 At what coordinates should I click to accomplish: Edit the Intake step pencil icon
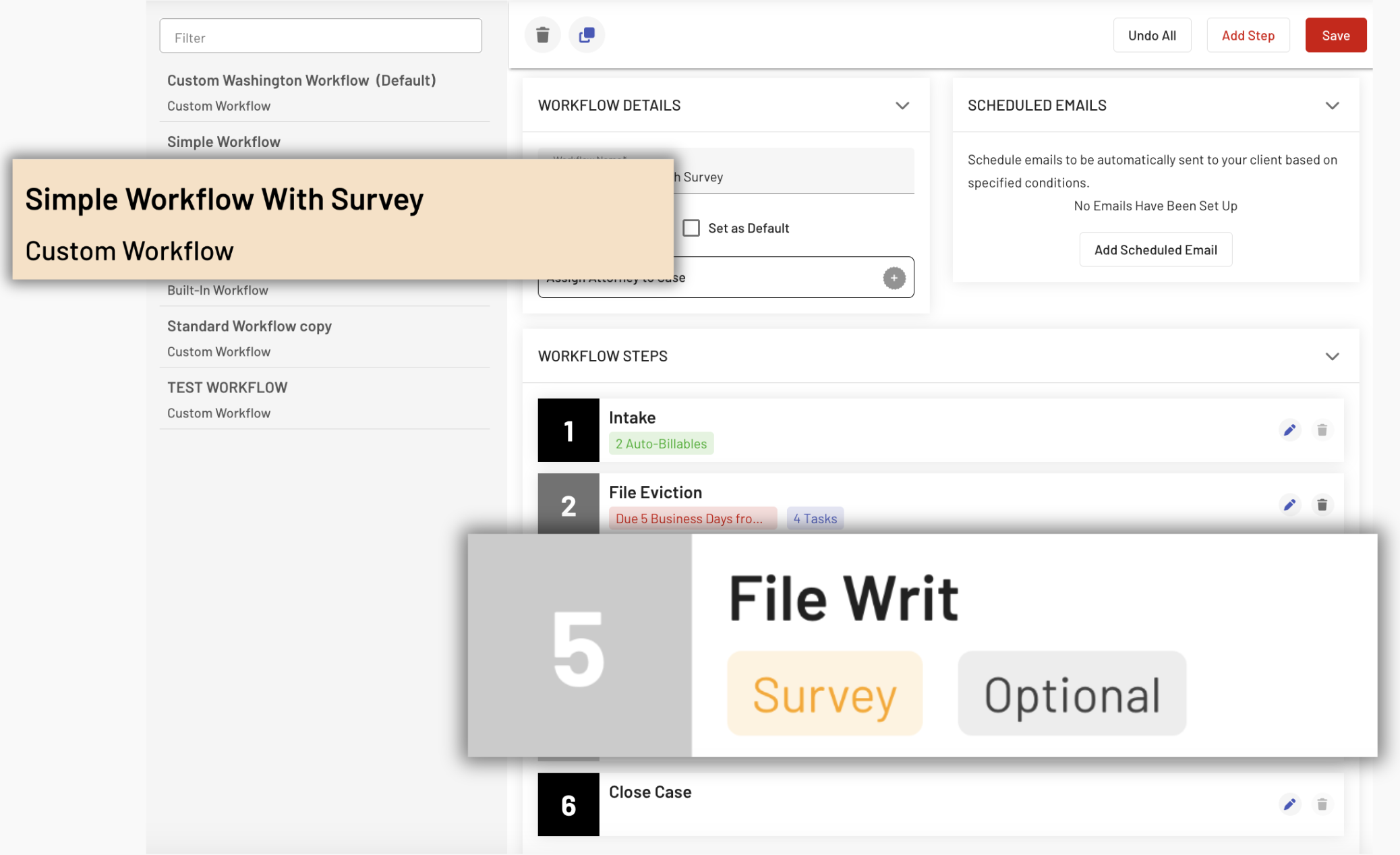click(x=1289, y=430)
